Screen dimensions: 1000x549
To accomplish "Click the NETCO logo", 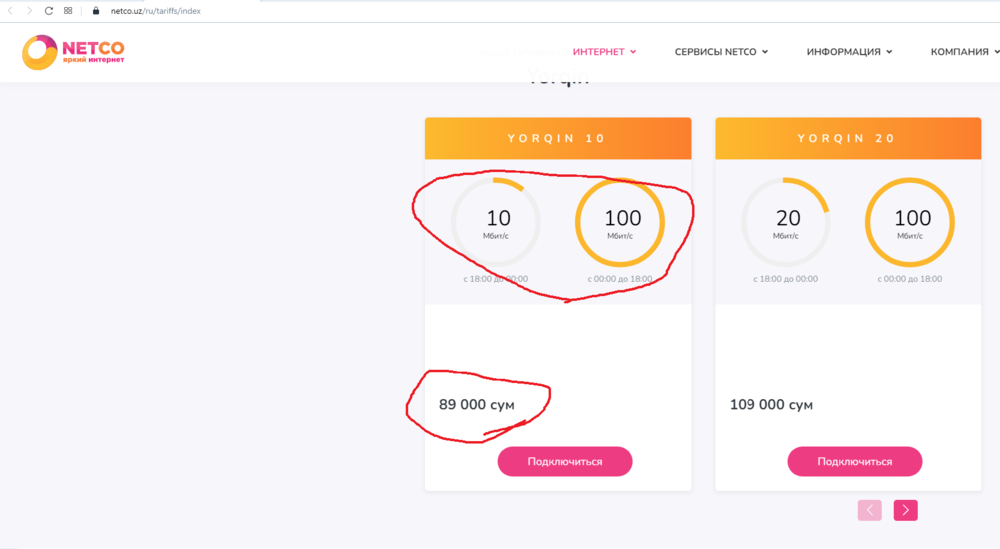I will [x=74, y=52].
